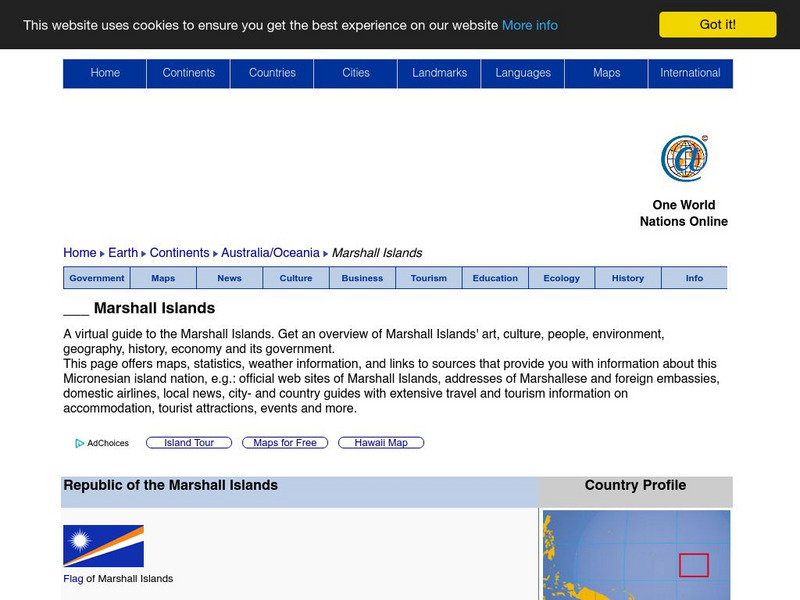Open the Ecology tab

[561, 278]
